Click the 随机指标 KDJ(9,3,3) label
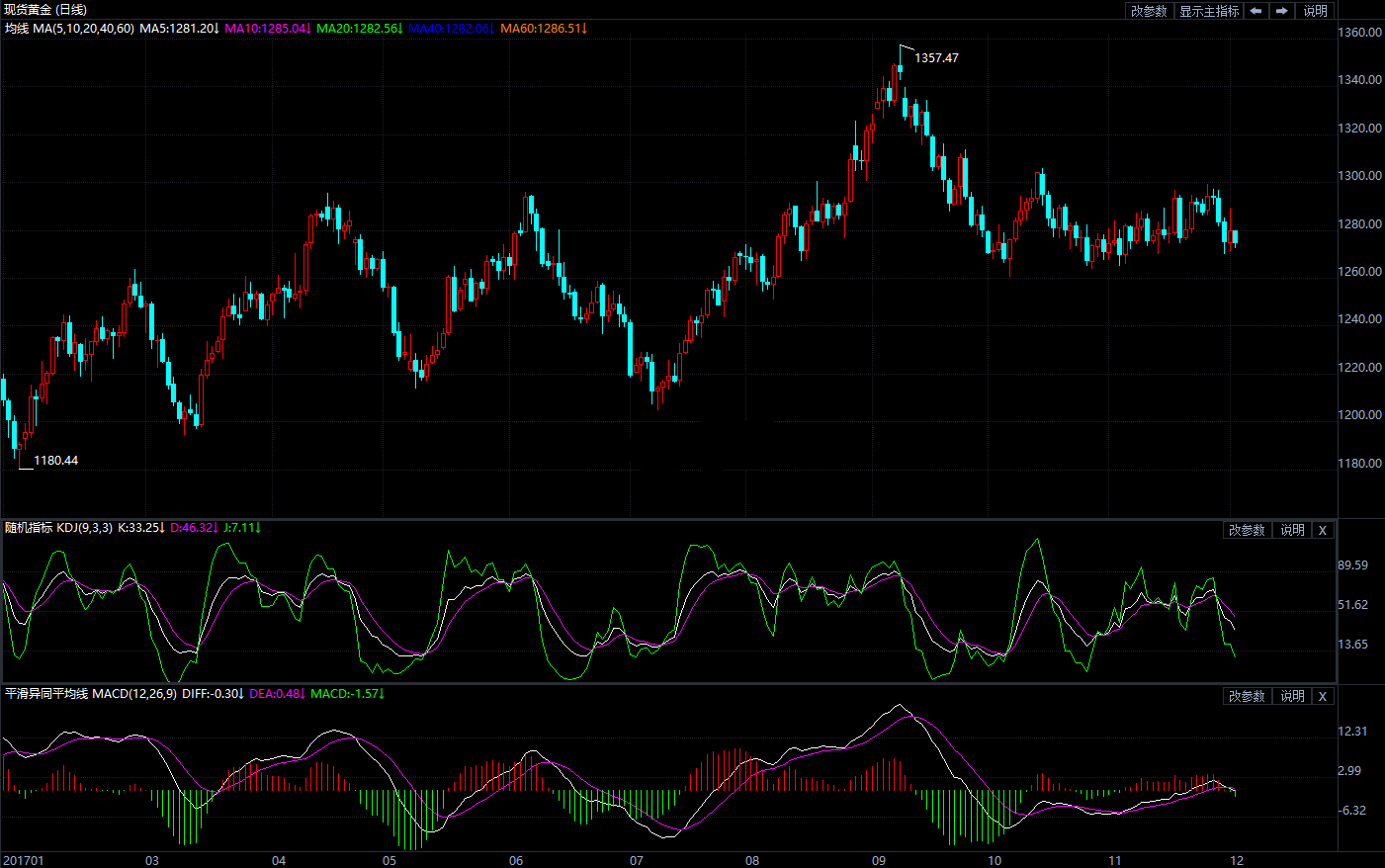 click(58, 528)
